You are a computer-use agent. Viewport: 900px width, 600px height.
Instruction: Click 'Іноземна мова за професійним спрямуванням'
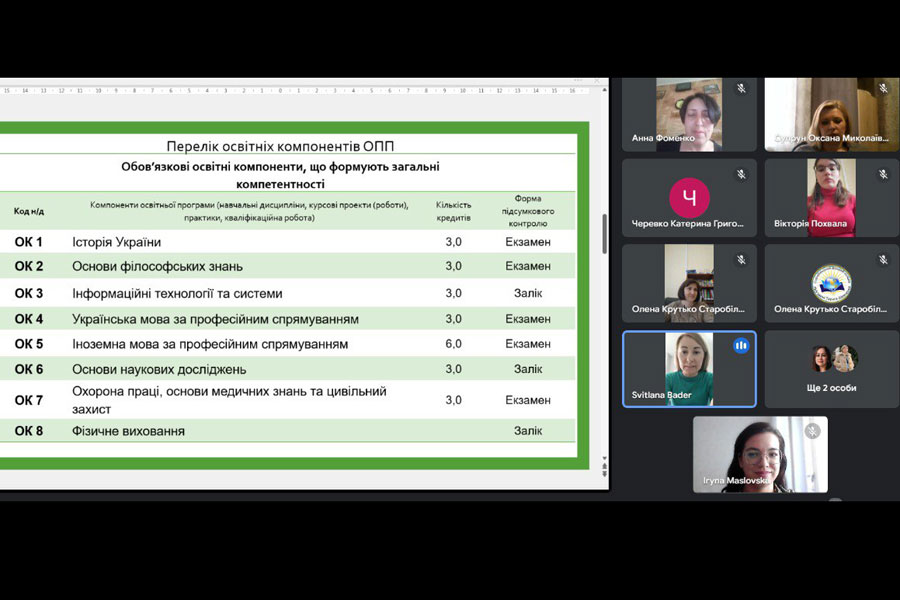point(210,344)
